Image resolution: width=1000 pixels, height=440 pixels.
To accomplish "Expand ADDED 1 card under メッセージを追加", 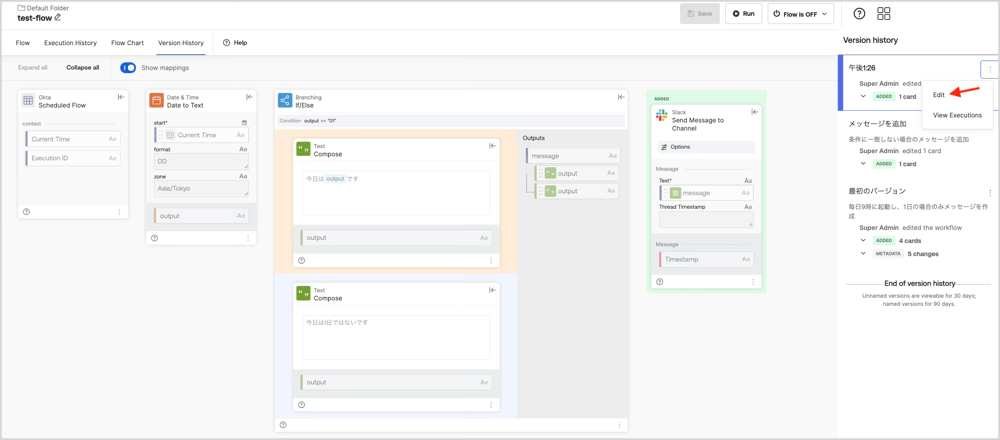I will pos(863,164).
